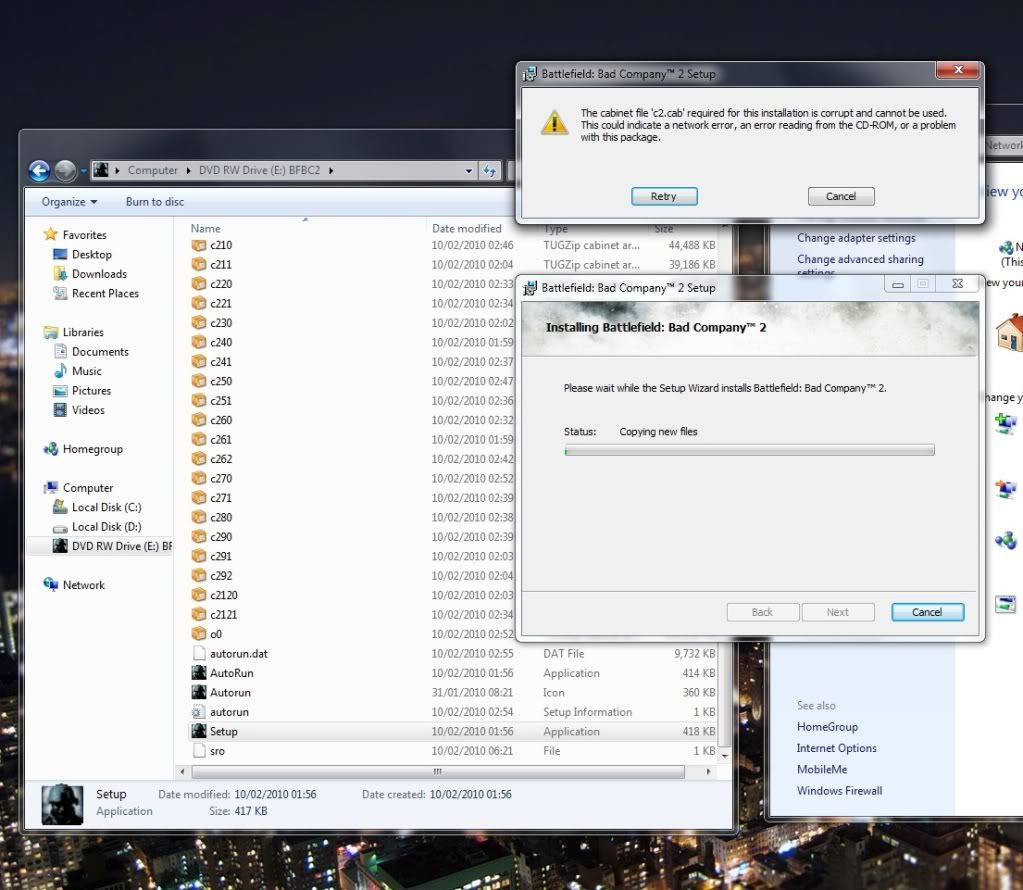
Task: Select the autorun.dat file icon
Action: (x=199, y=653)
